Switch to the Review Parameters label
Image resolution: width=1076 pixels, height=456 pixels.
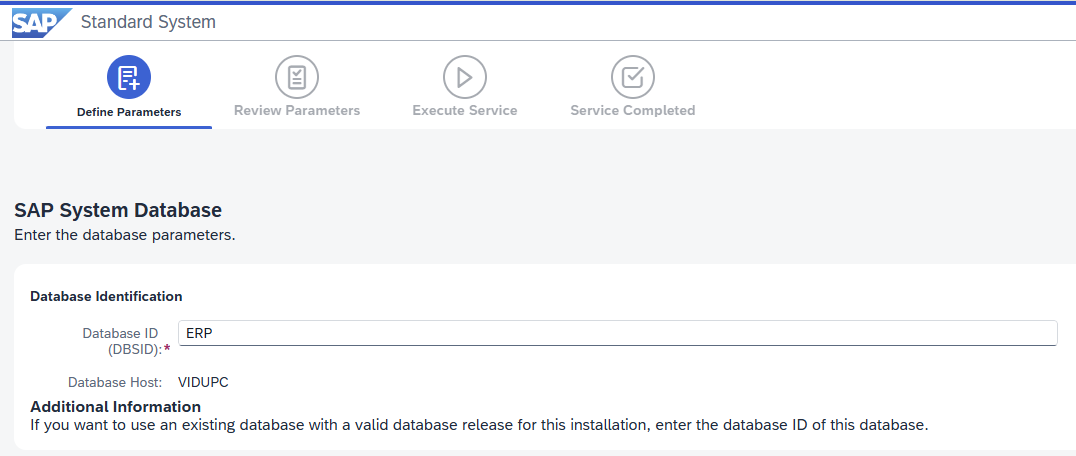(x=297, y=110)
